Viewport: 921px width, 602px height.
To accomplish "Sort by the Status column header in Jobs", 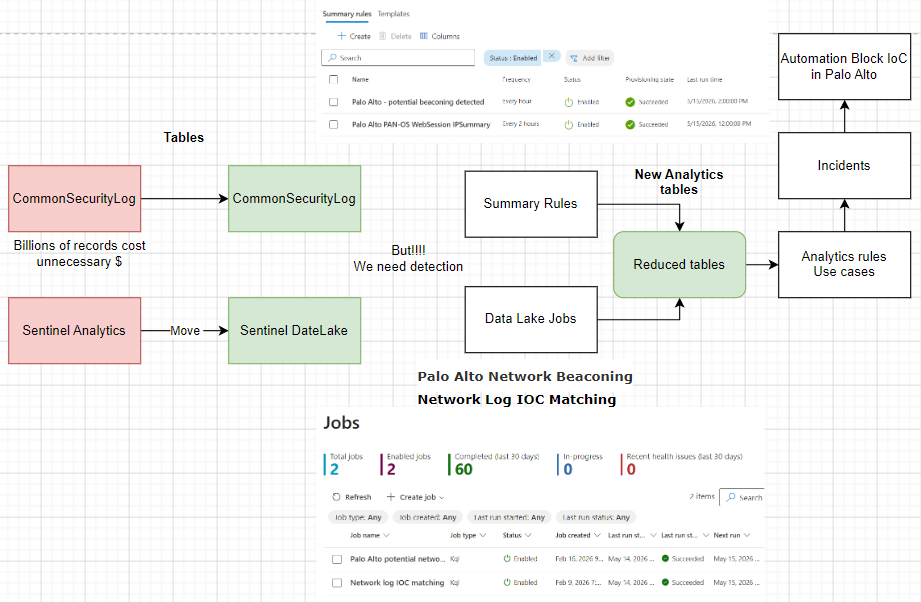I will pyautogui.click(x=516, y=535).
